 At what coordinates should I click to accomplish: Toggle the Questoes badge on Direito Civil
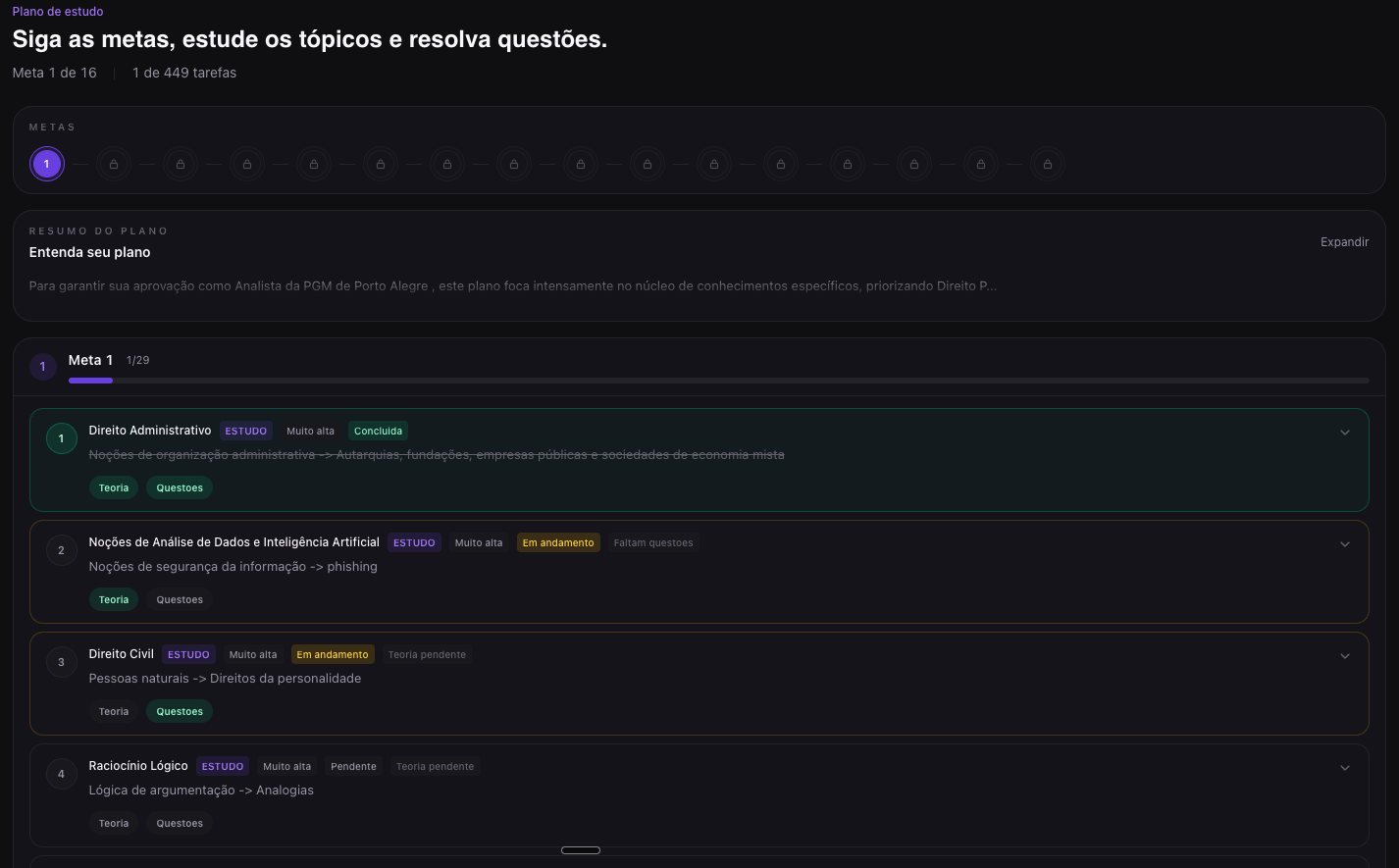click(x=179, y=711)
